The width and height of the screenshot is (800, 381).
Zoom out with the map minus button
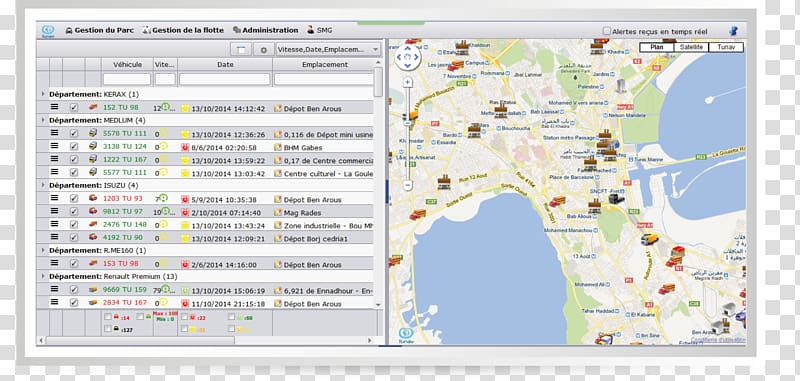pyautogui.click(x=407, y=186)
